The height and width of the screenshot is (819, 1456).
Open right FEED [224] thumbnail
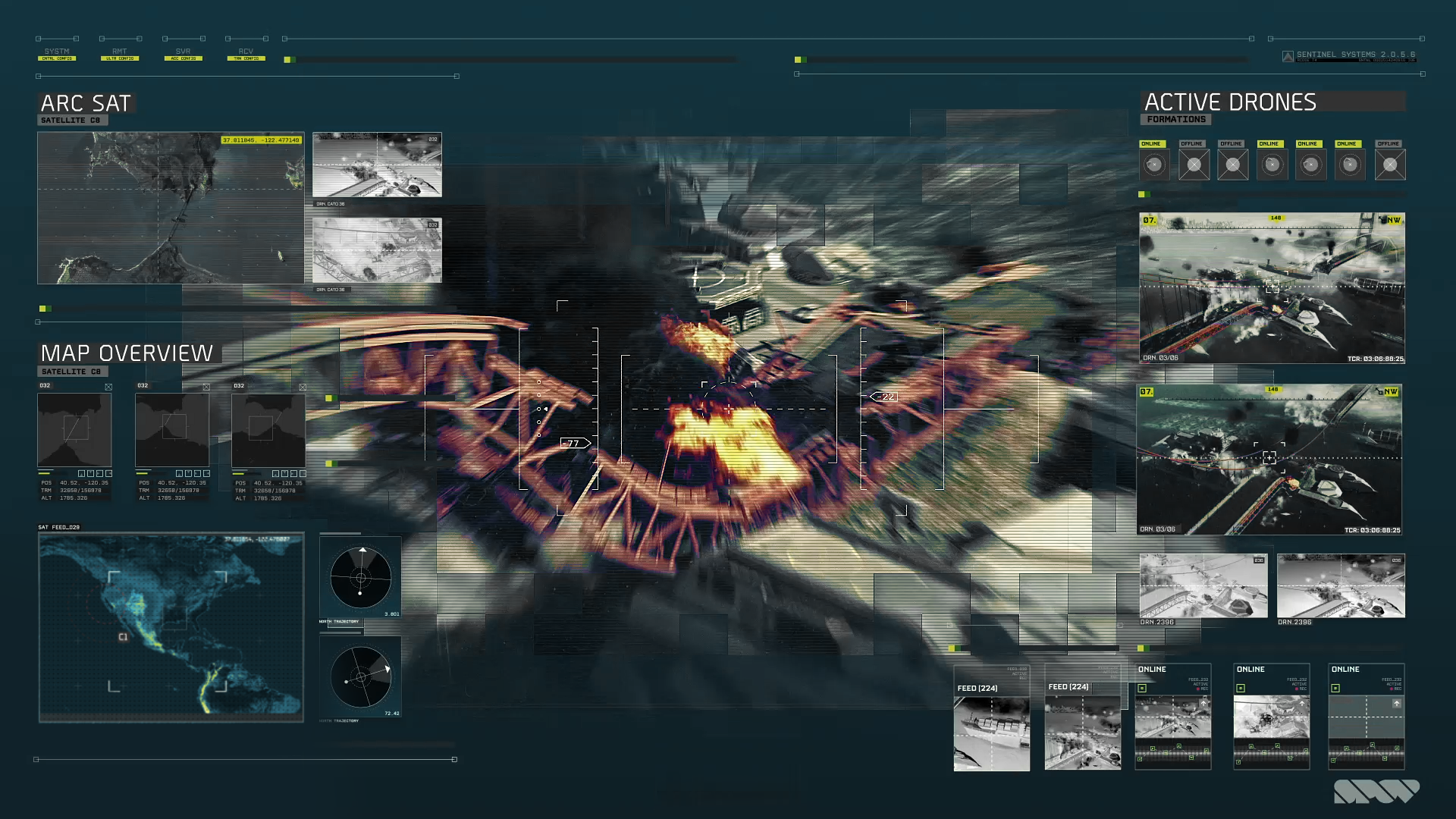[x=1083, y=733]
